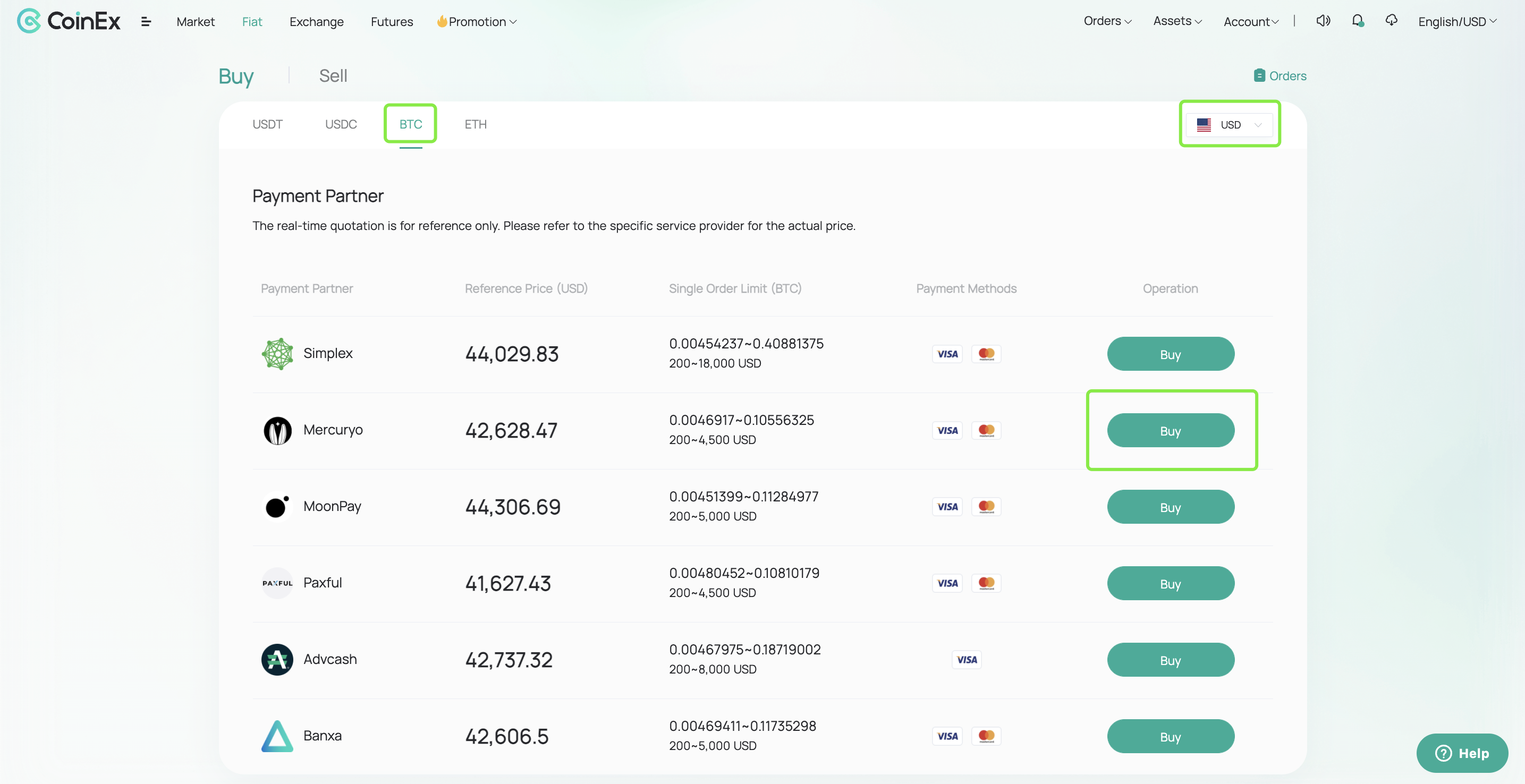Switch to the Sell tab
The width and height of the screenshot is (1525, 784).
pos(333,76)
